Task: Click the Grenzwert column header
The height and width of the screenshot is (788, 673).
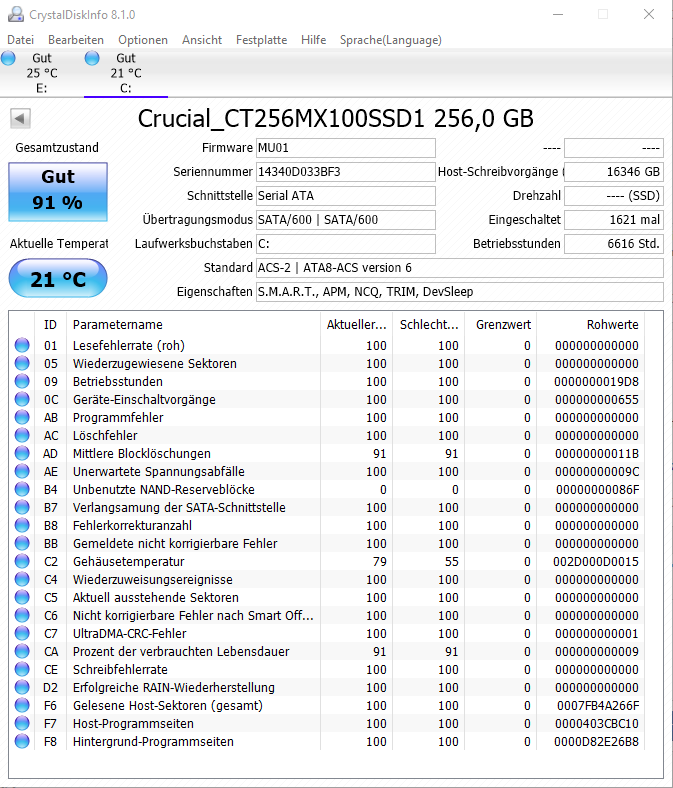Action: pos(500,325)
